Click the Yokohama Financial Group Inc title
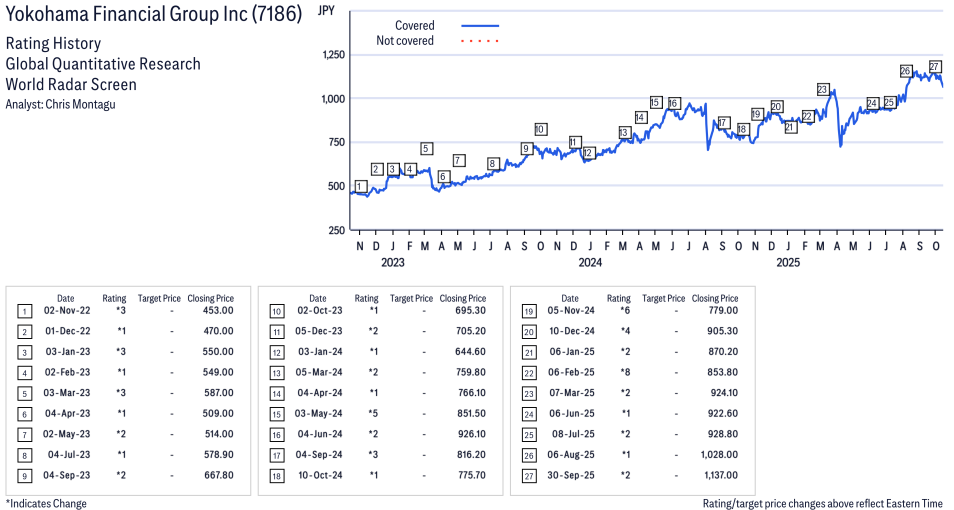954x510 pixels. point(153,15)
